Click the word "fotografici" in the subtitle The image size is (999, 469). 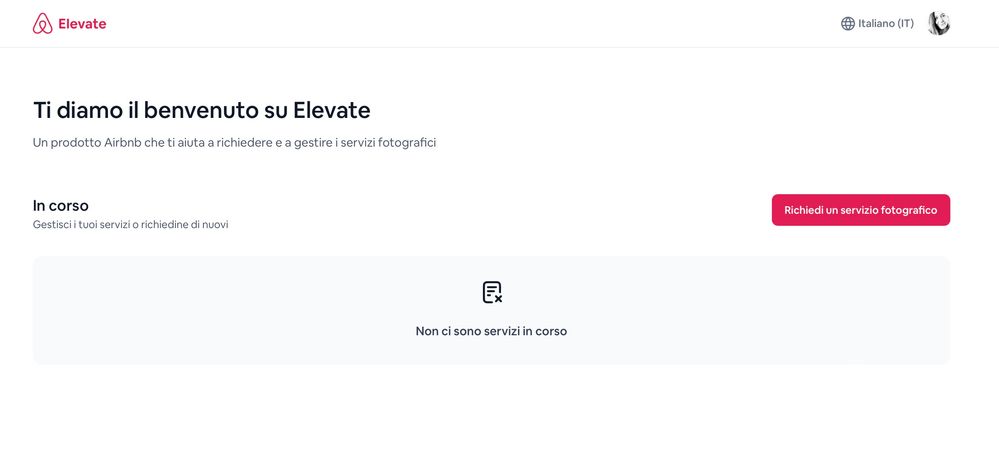tap(408, 143)
